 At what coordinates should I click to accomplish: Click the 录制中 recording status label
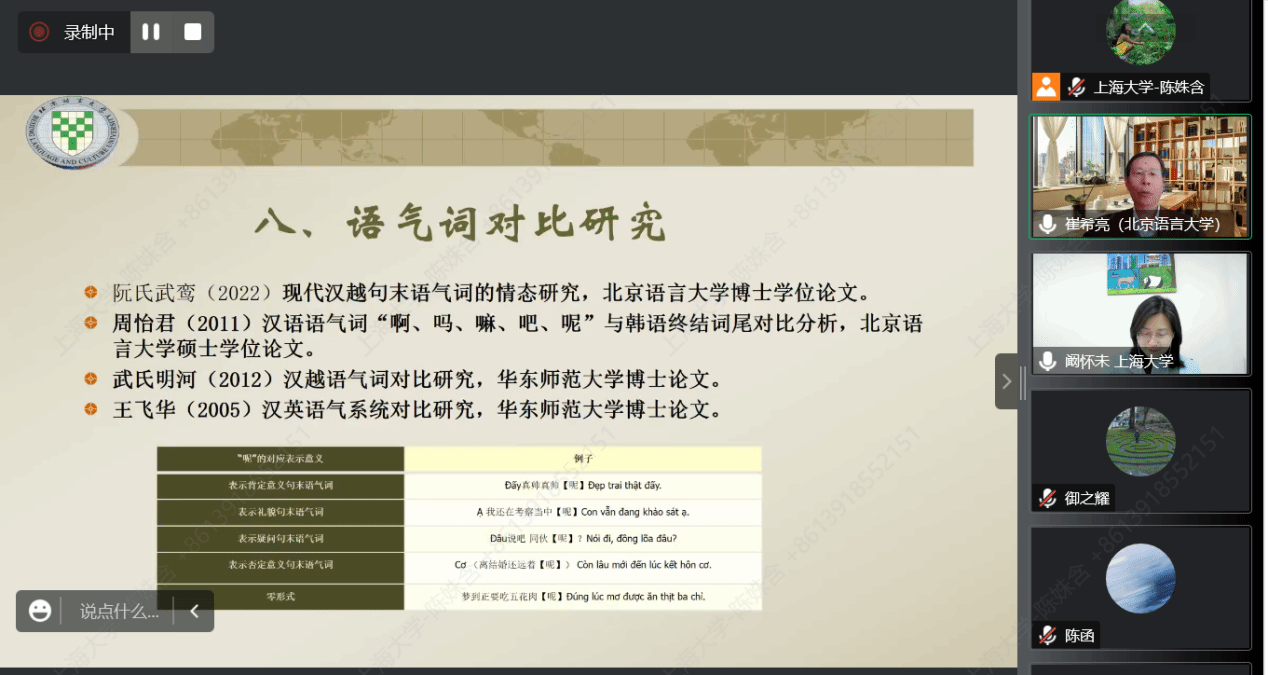(x=89, y=32)
